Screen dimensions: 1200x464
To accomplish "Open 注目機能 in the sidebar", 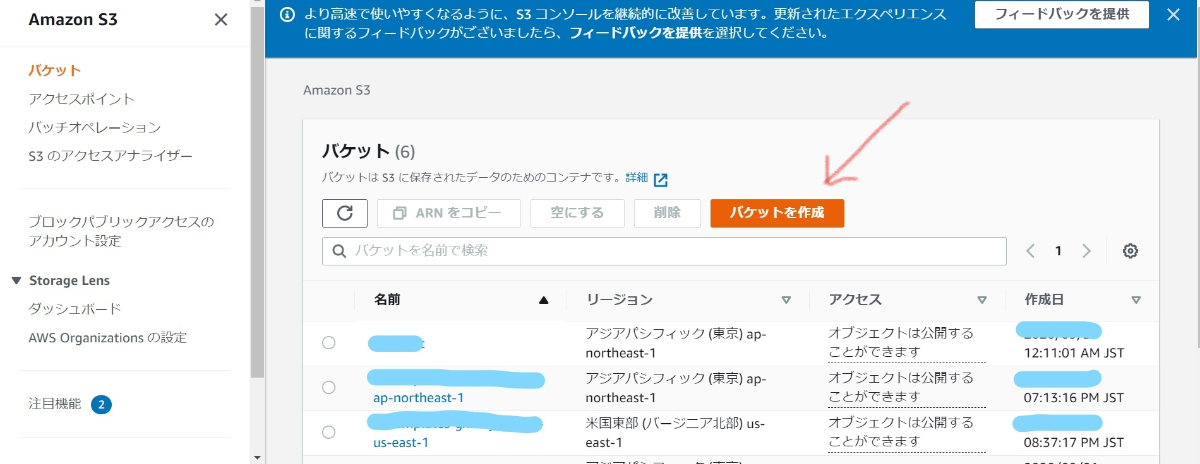I will (x=55, y=405).
